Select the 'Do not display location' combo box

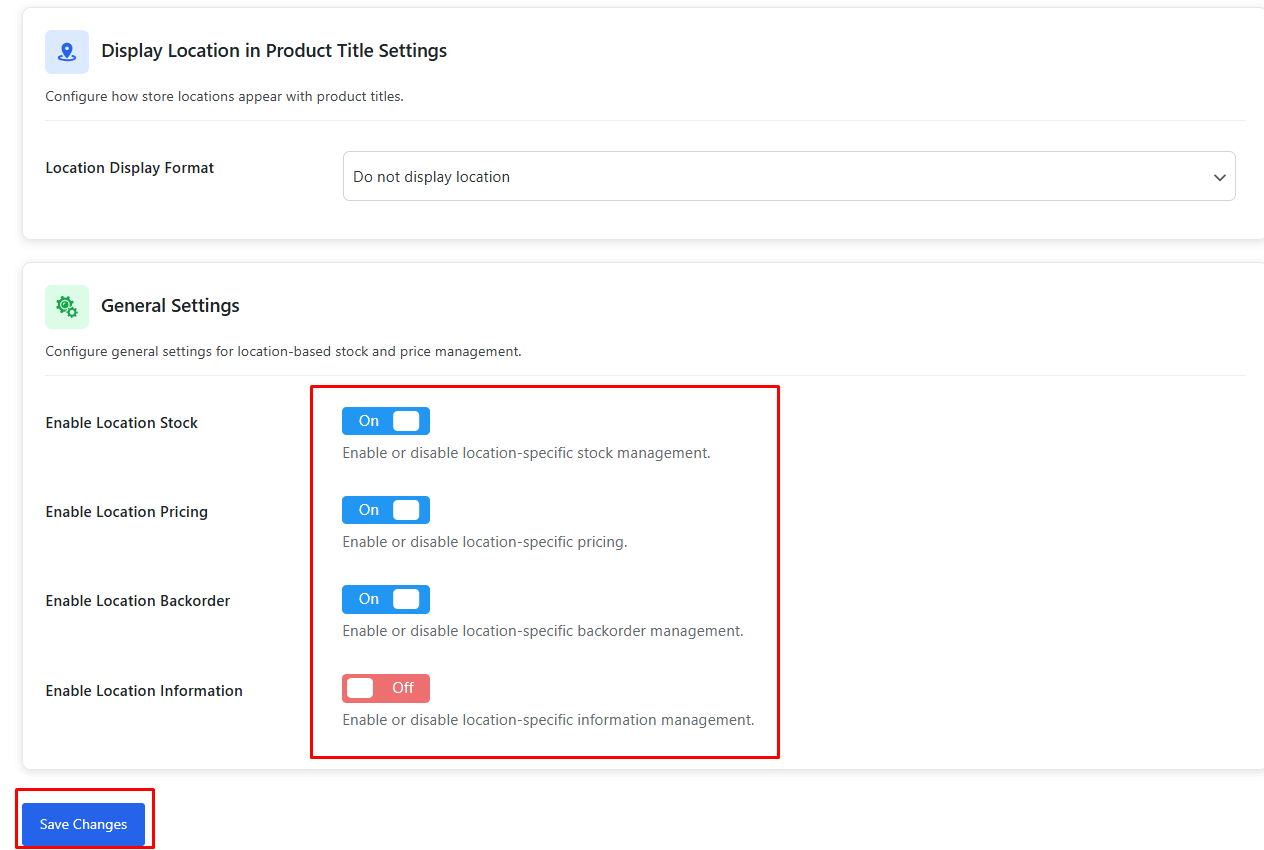[789, 176]
